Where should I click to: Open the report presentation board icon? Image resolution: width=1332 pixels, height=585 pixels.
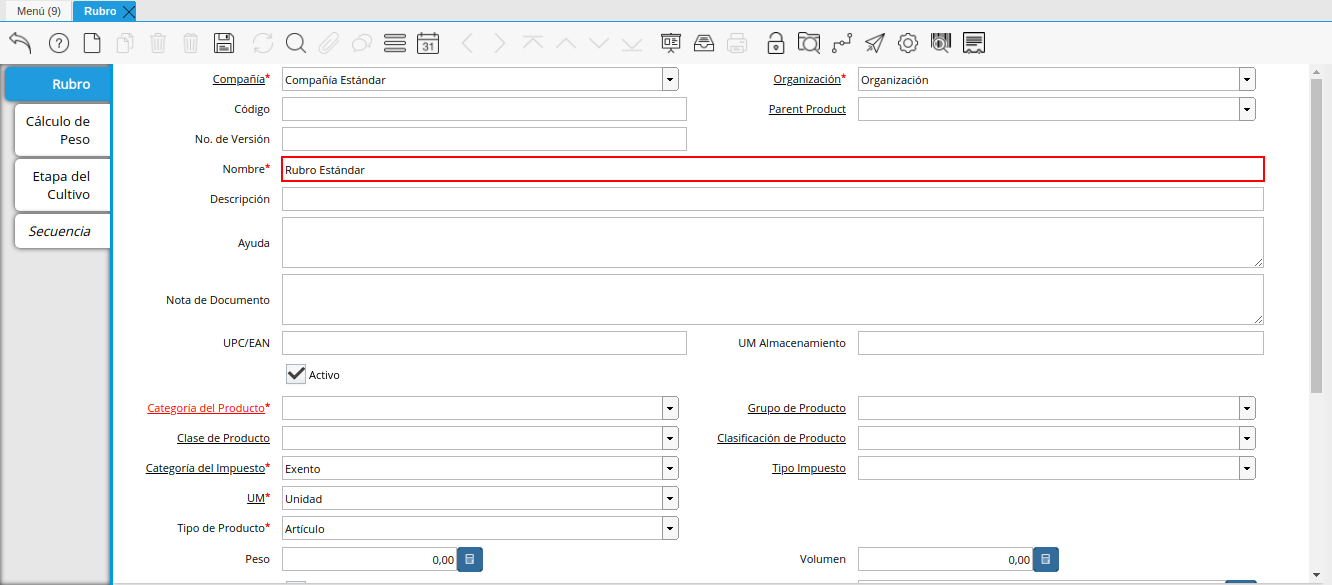coord(671,43)
